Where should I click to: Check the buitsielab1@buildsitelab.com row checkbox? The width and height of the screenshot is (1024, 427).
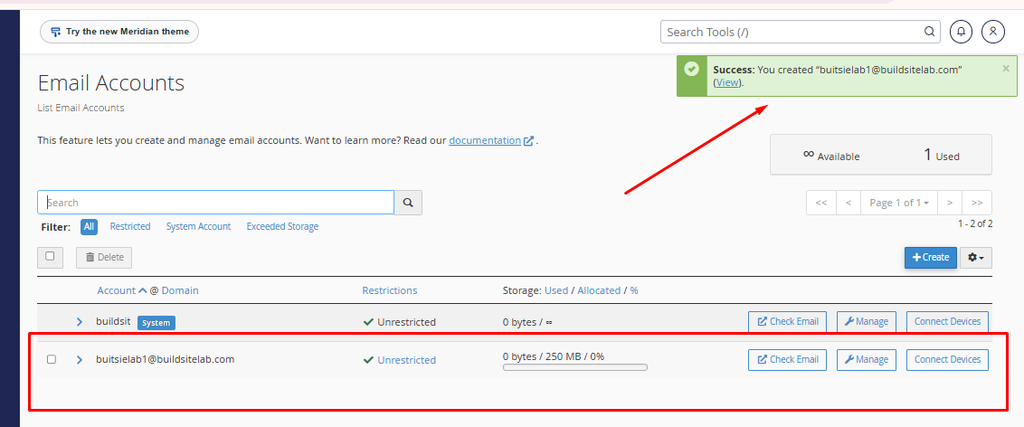pos(52,359)
